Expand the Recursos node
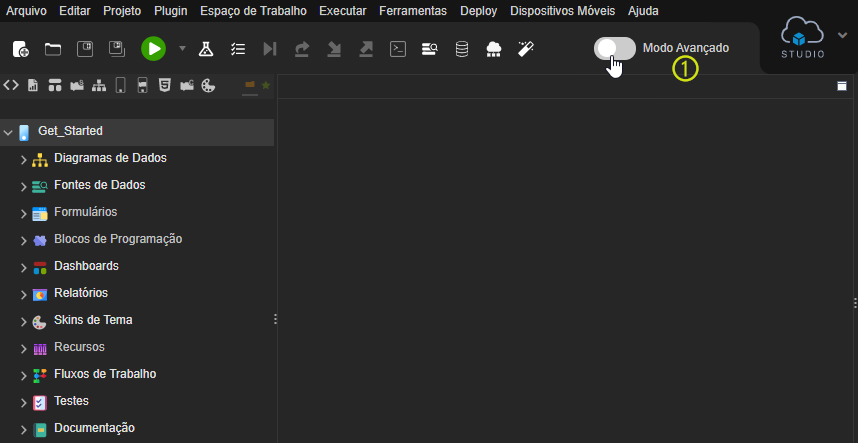The width and height of the screenshot is (858, 443). click(24, 349)
